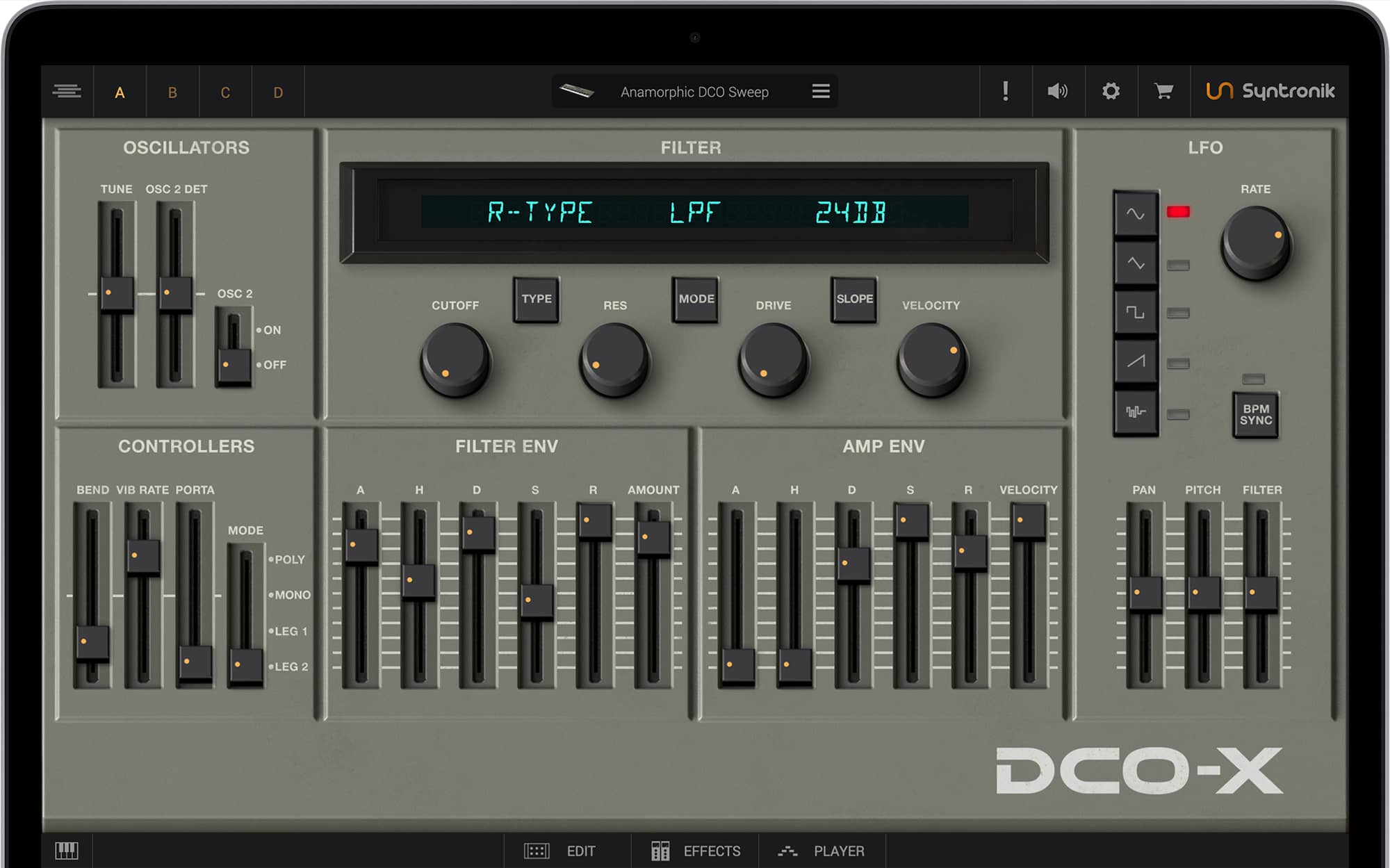Click the exclamation mark panic icon

pos(1005,92)
